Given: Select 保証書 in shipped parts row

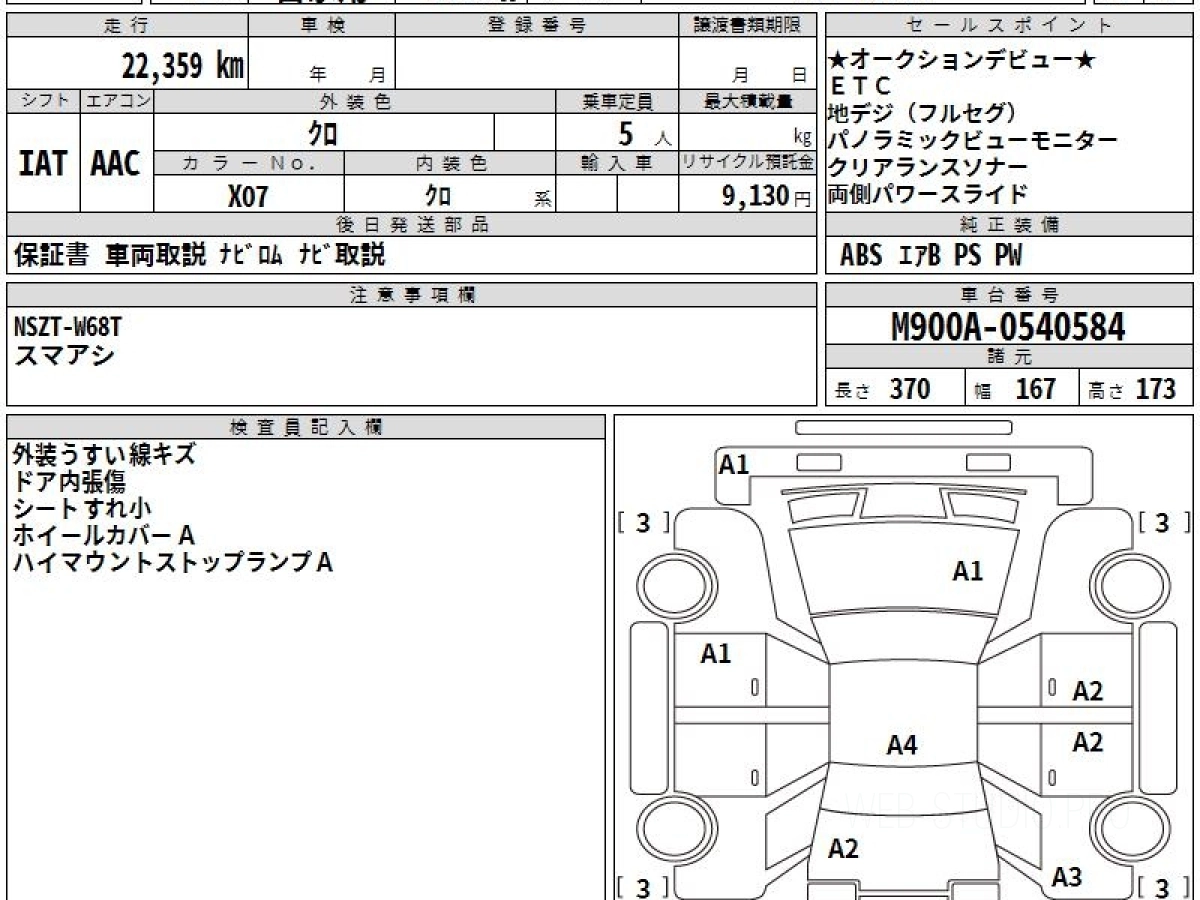Looking at the screenshot, I should 52,255.
